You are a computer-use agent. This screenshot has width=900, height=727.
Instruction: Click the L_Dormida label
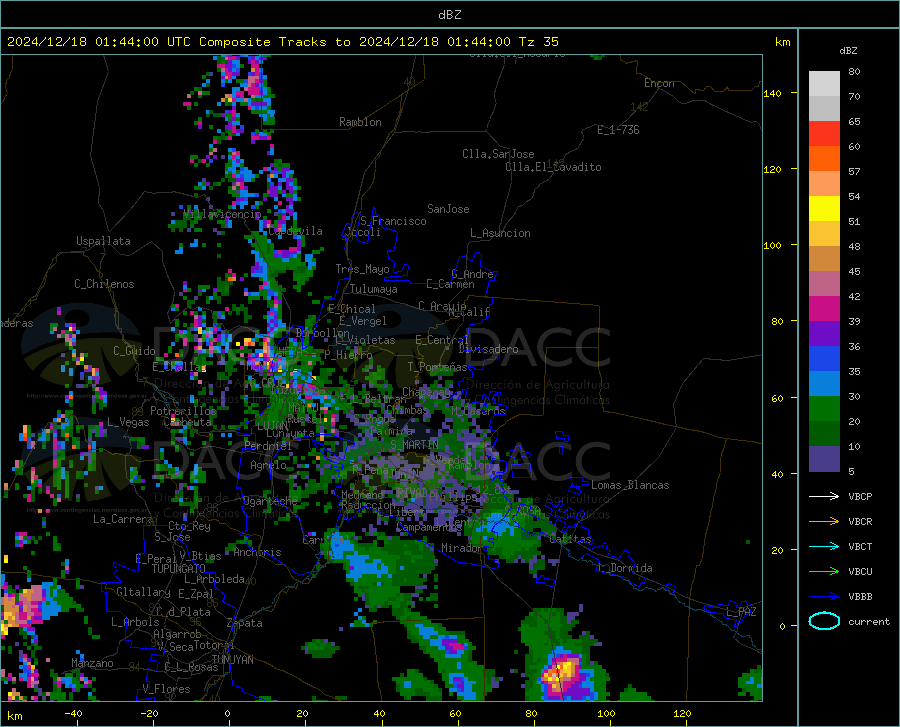pyautogui.click(x=624, y=568)
